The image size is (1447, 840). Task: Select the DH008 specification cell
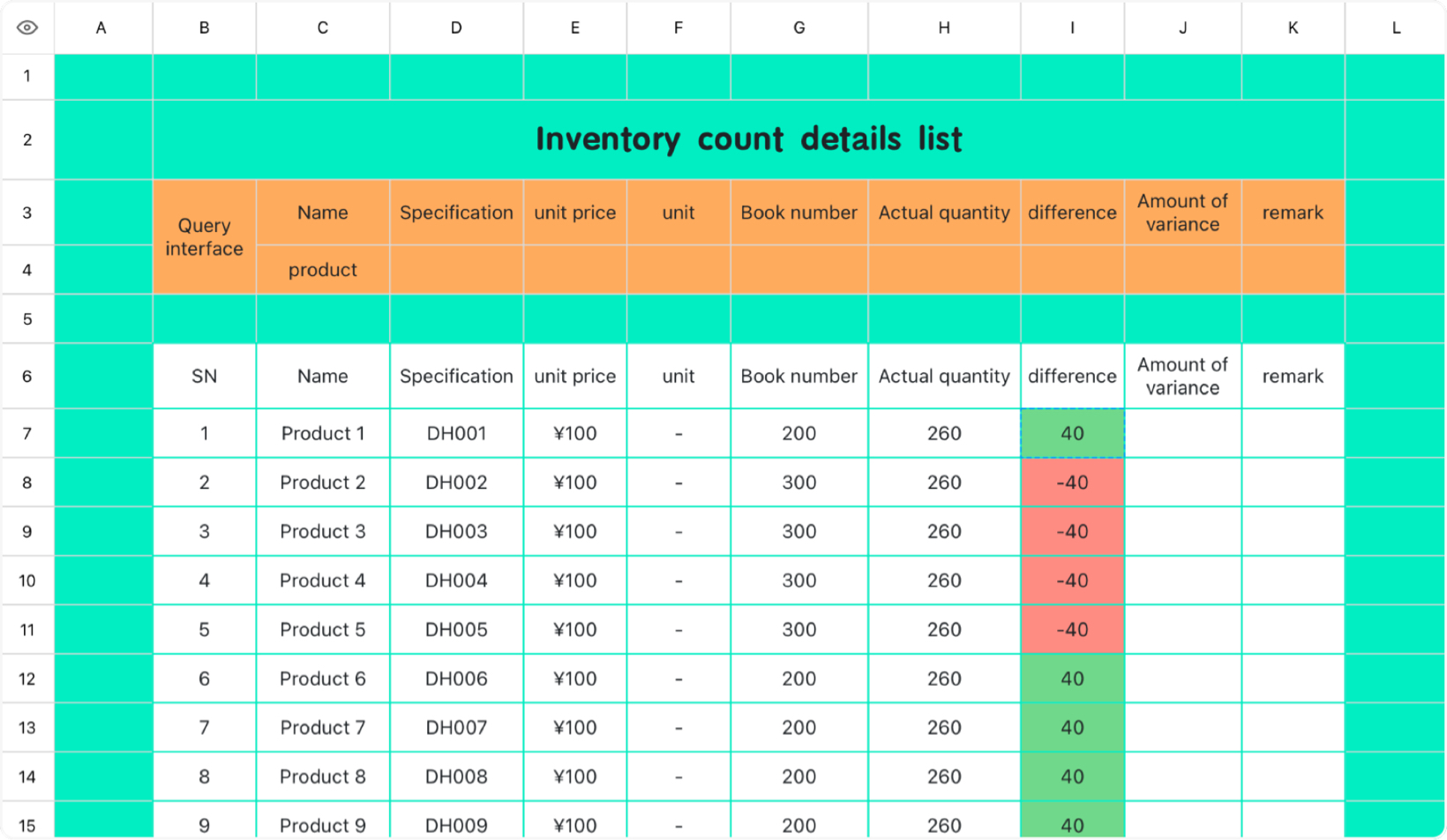point(456,776)
